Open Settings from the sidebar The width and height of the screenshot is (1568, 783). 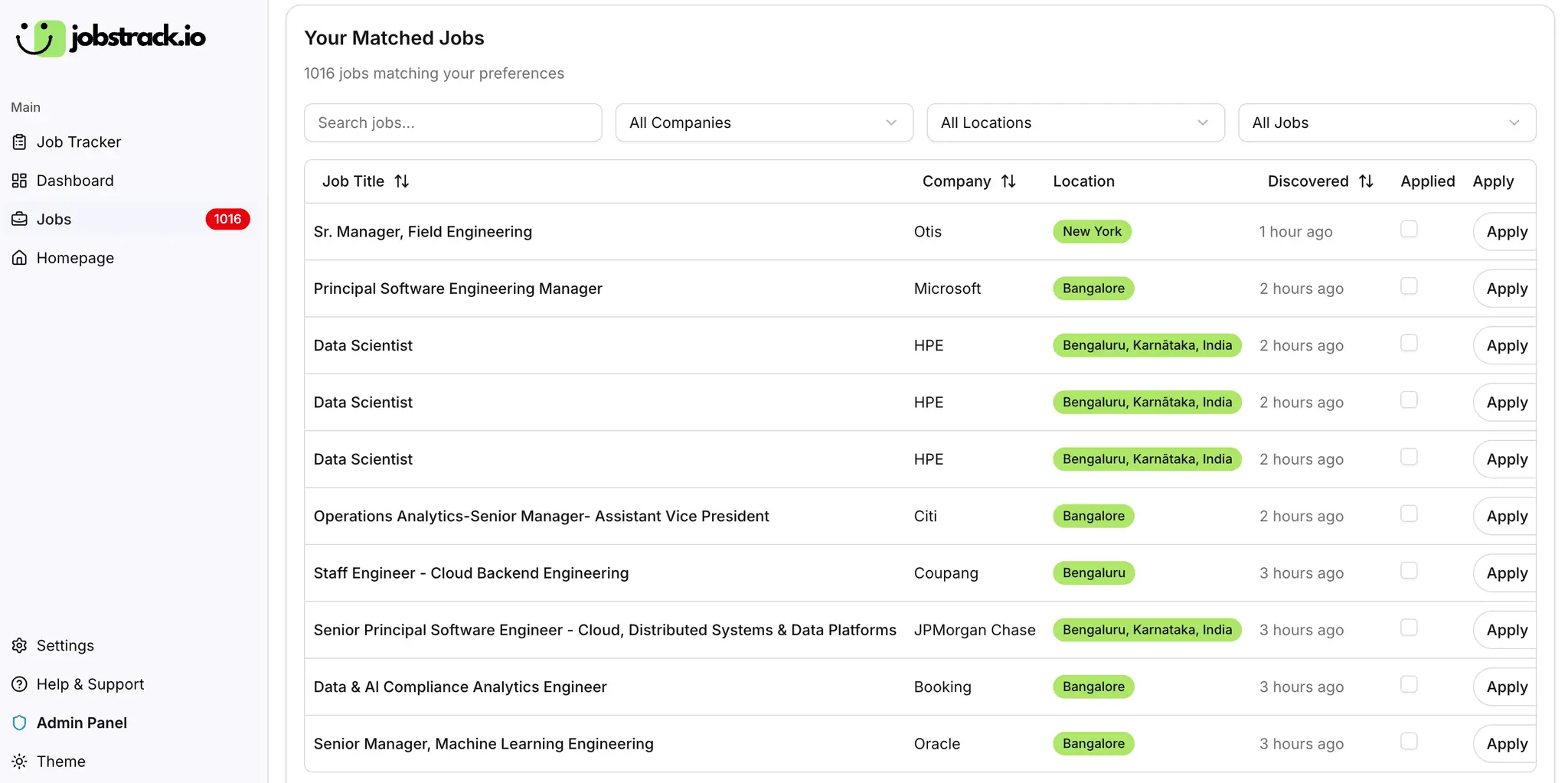(x=130, y=645)
